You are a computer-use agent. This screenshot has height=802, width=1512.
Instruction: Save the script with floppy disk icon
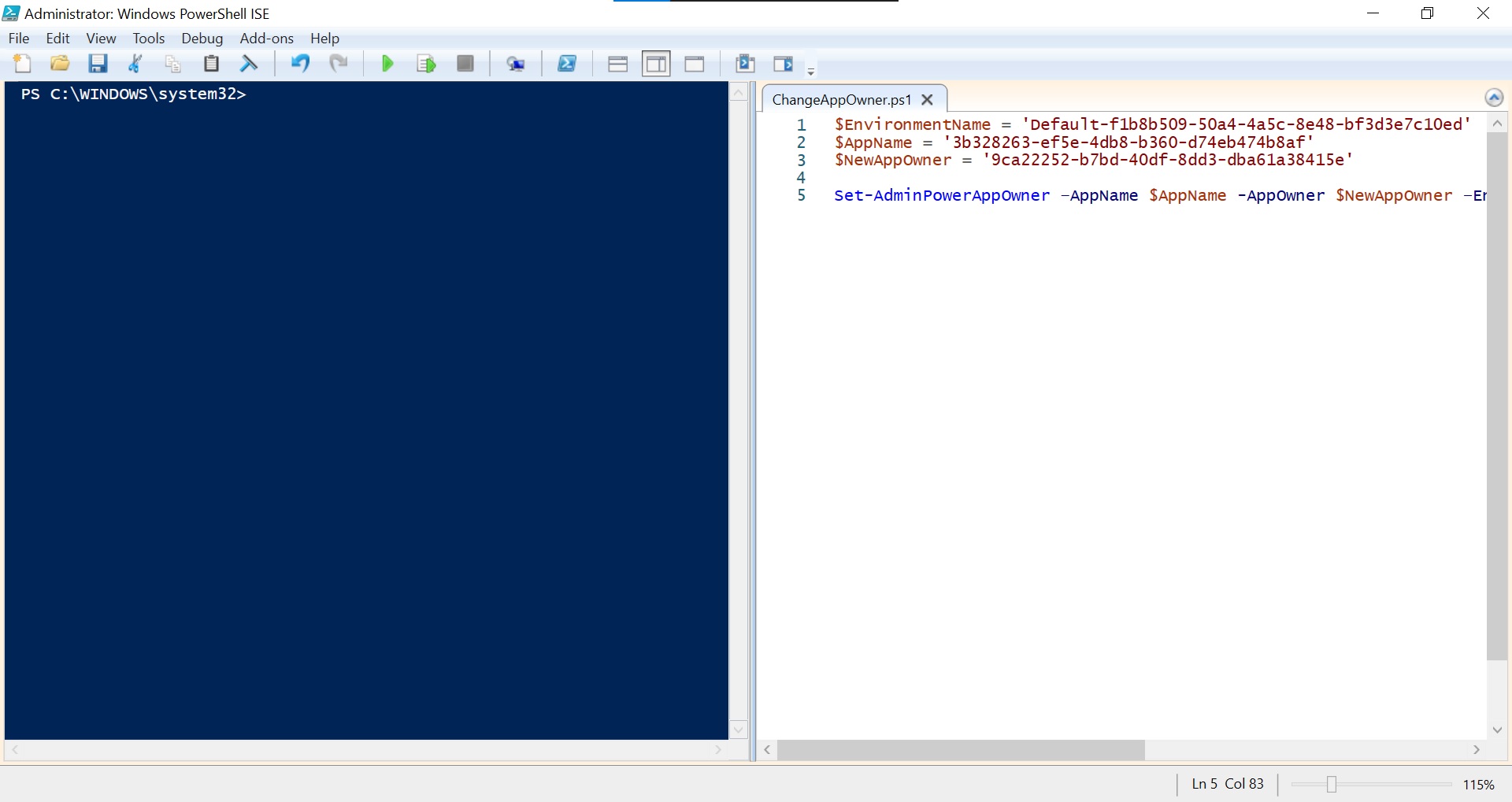click(98, 64)
